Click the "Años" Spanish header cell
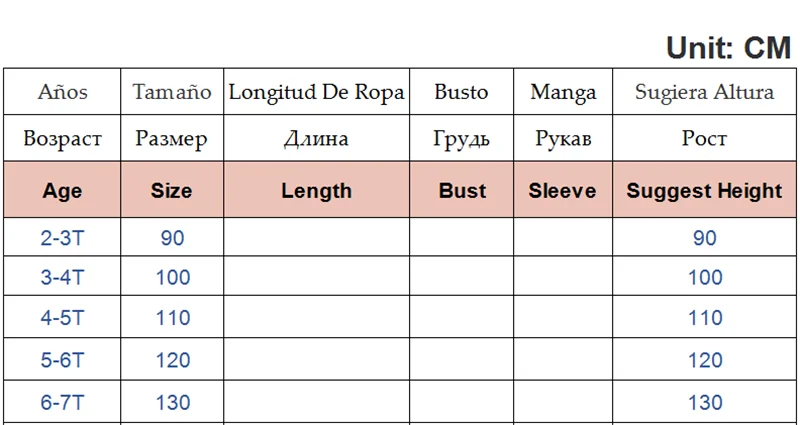This screenshot has width=800, height=425. 62,92
